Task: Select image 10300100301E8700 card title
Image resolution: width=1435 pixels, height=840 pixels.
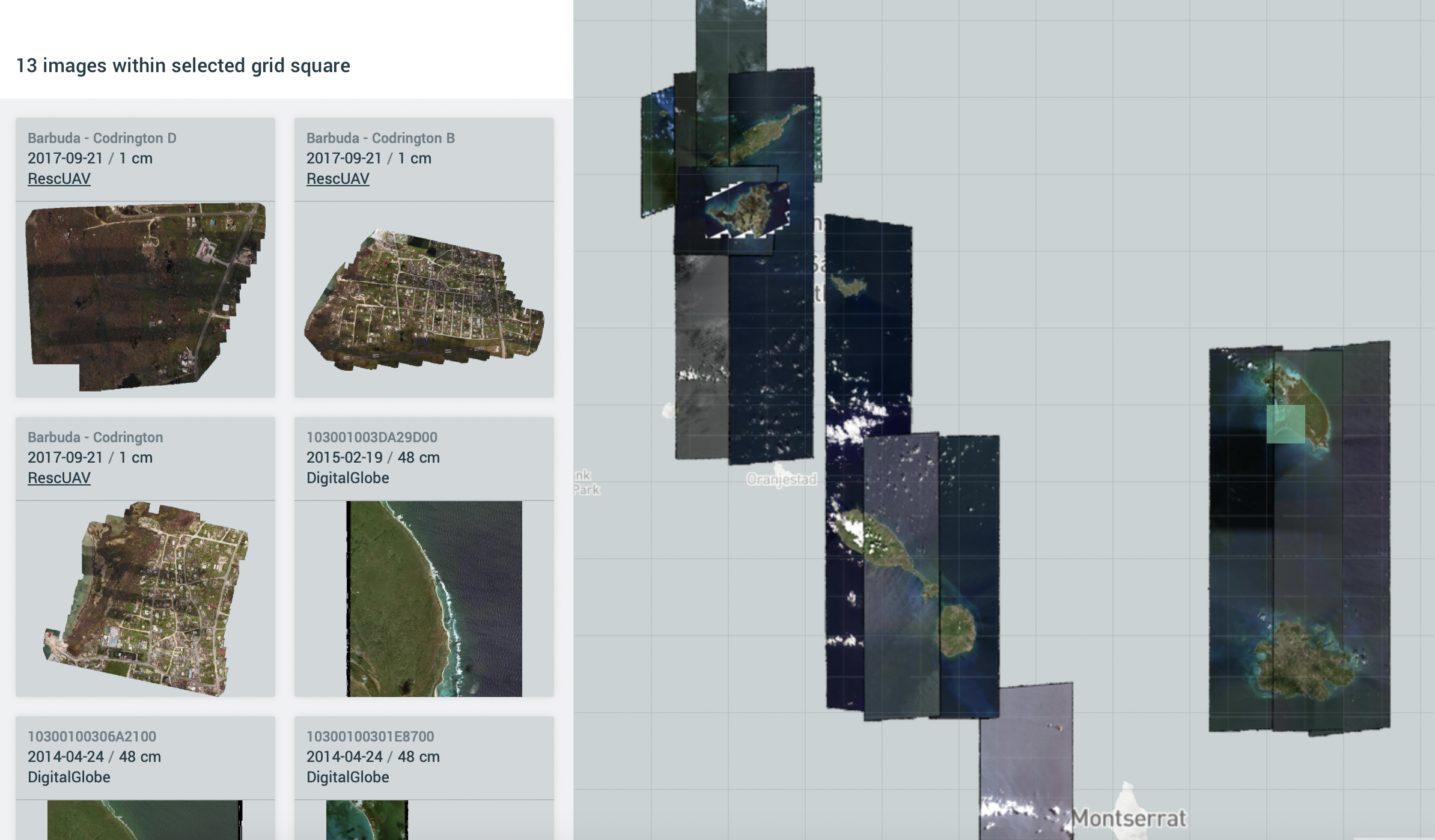Action: click(x=371, y=736)
